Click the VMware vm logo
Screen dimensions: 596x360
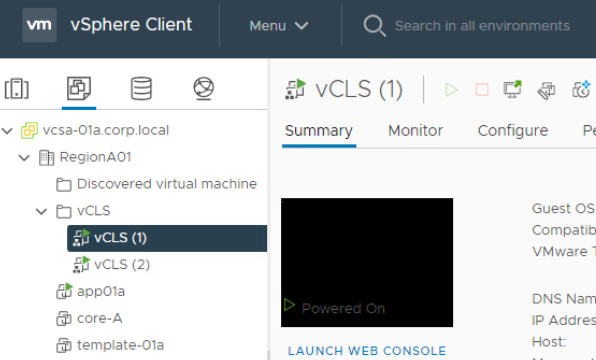(x=39, y=25)
